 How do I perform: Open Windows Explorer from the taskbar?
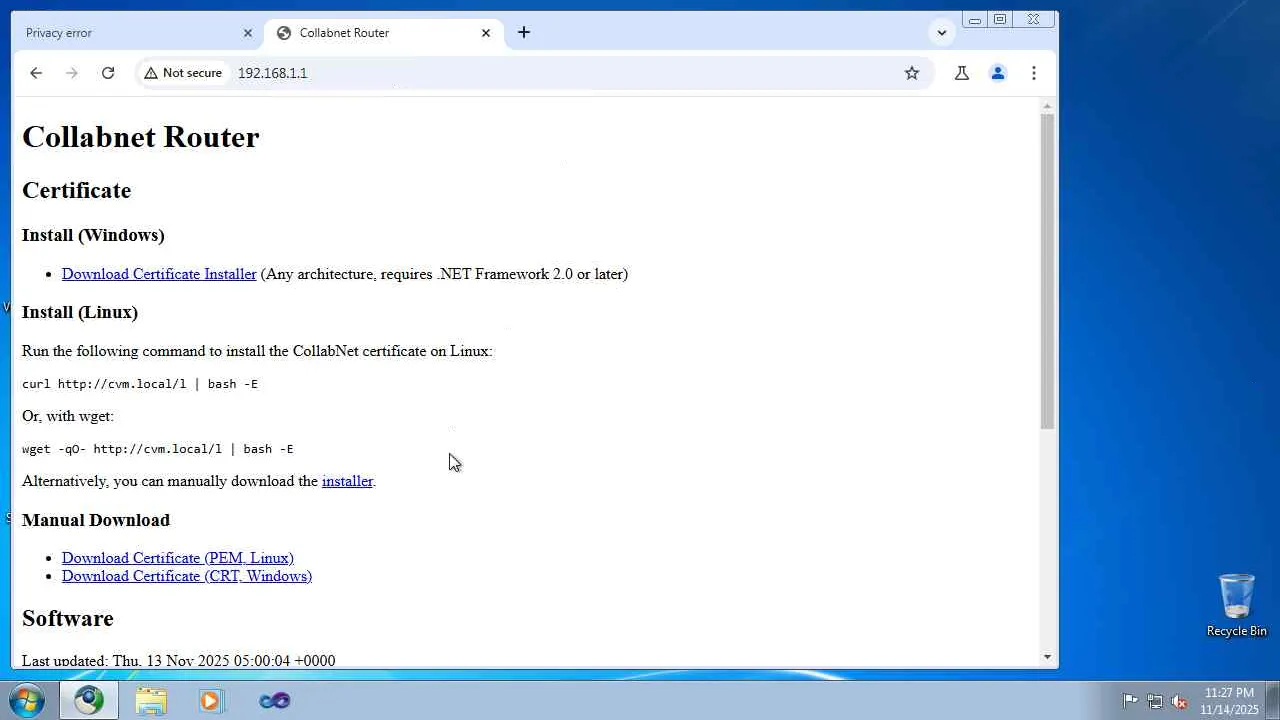pyautogui.click(x=151, y=700)
